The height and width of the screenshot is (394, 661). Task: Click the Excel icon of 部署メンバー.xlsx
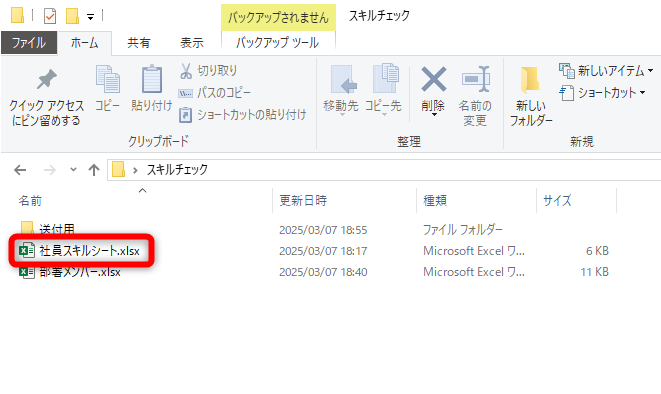(x=27, y=273)
